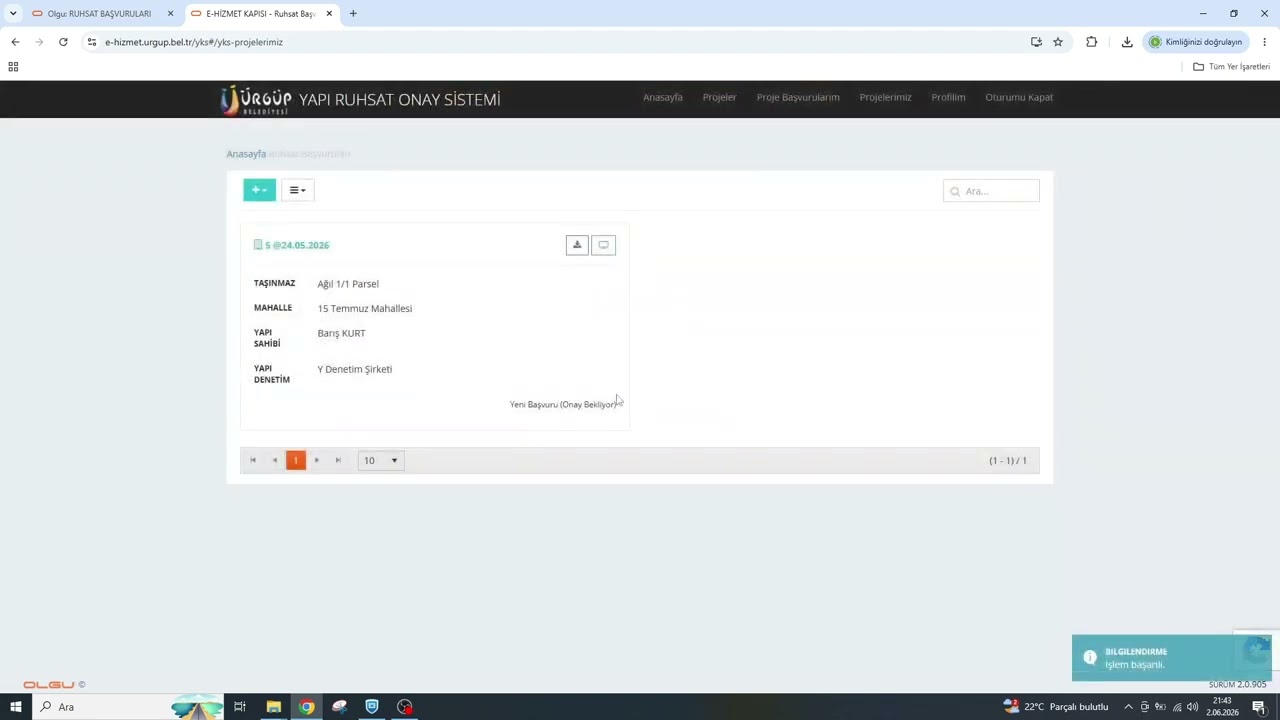The width and height of the screenshot is (1280, 720).
Task: Bookmark this page with the star icon
Action: tap(1058, 42)
